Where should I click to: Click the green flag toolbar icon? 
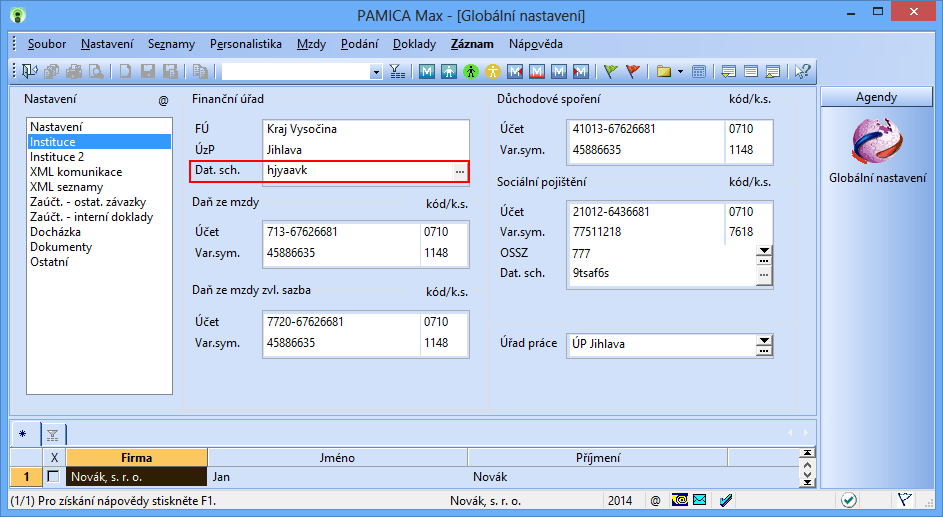pyautogui.click(x=610, y=72)
